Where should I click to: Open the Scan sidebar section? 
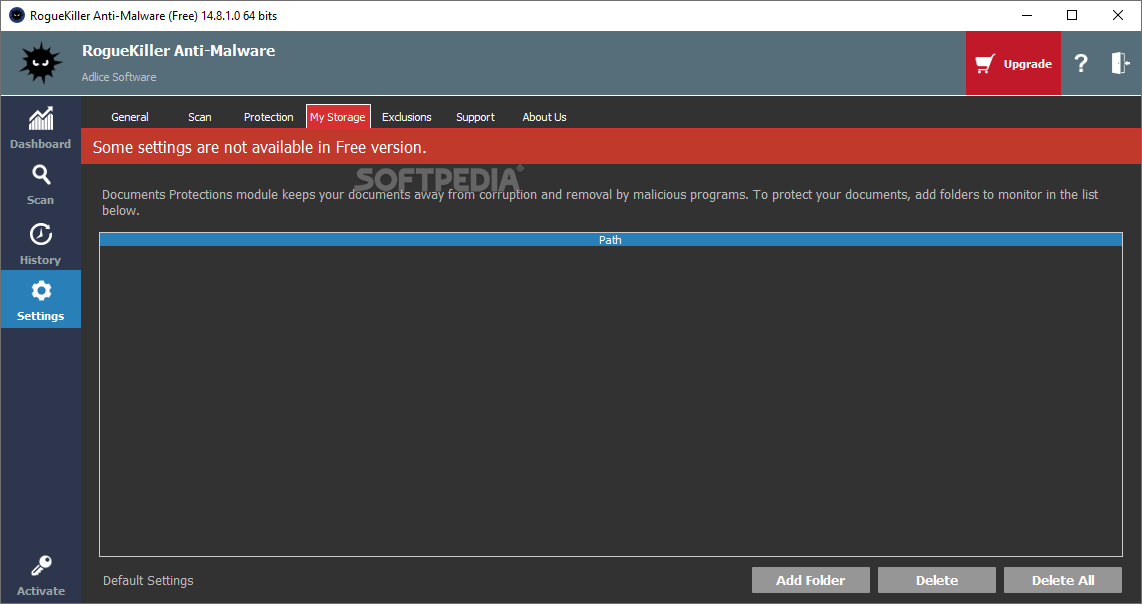click(40, 185)
